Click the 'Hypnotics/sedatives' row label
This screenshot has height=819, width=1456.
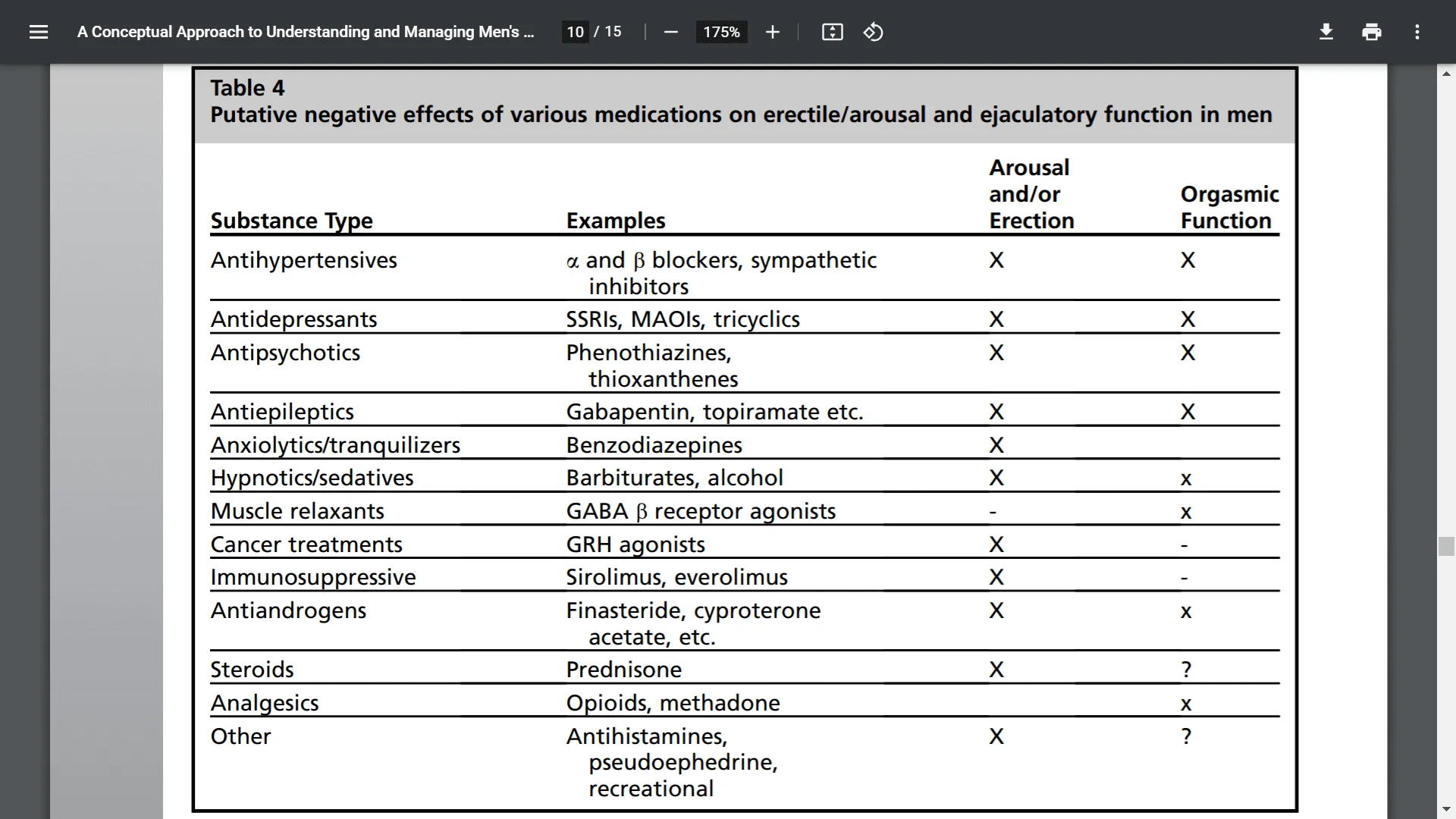pos(312,478)
